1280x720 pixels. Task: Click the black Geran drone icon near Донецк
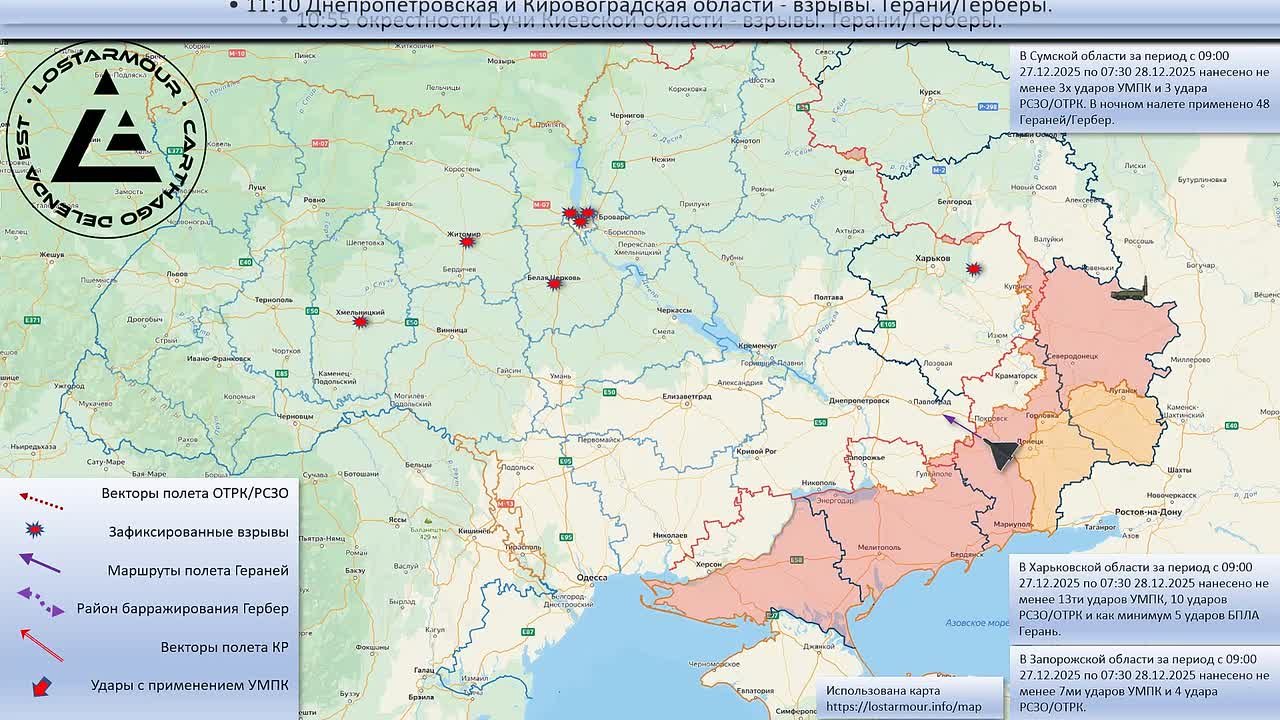(x=1000, y=453)
